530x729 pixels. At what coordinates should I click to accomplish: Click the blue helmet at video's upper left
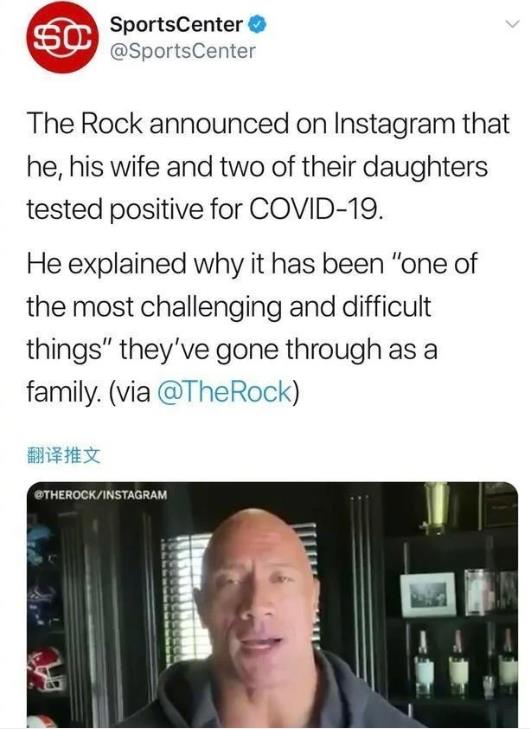(x=40, y=544)
